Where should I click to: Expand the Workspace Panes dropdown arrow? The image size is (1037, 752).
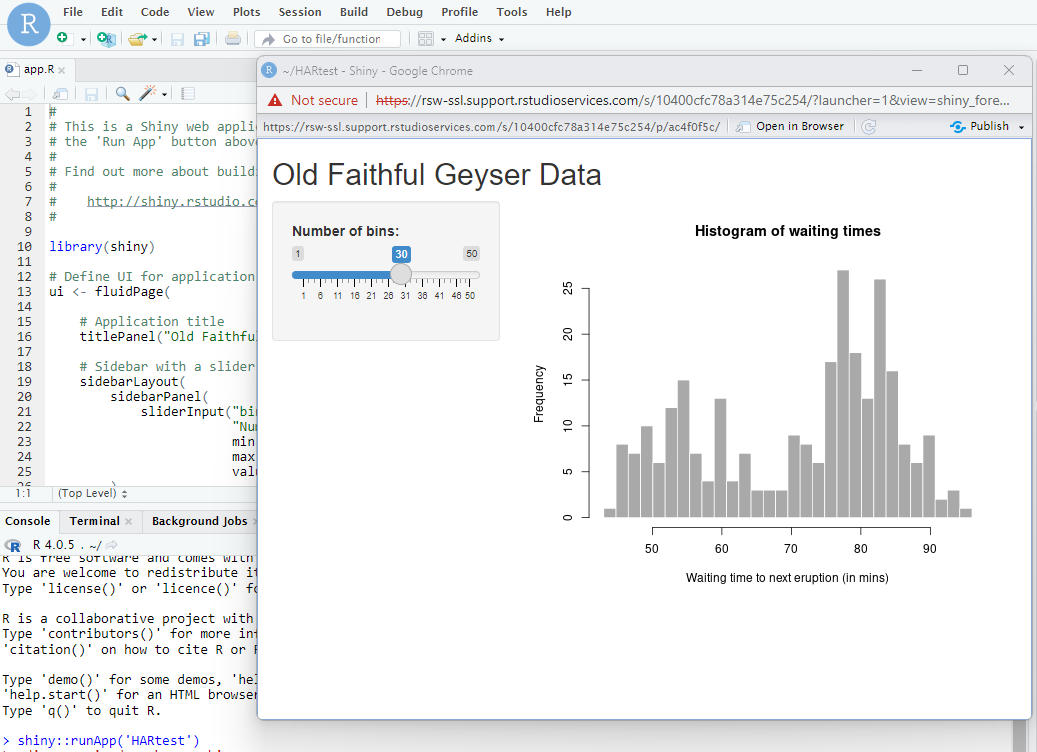click(x=443, y=39)
